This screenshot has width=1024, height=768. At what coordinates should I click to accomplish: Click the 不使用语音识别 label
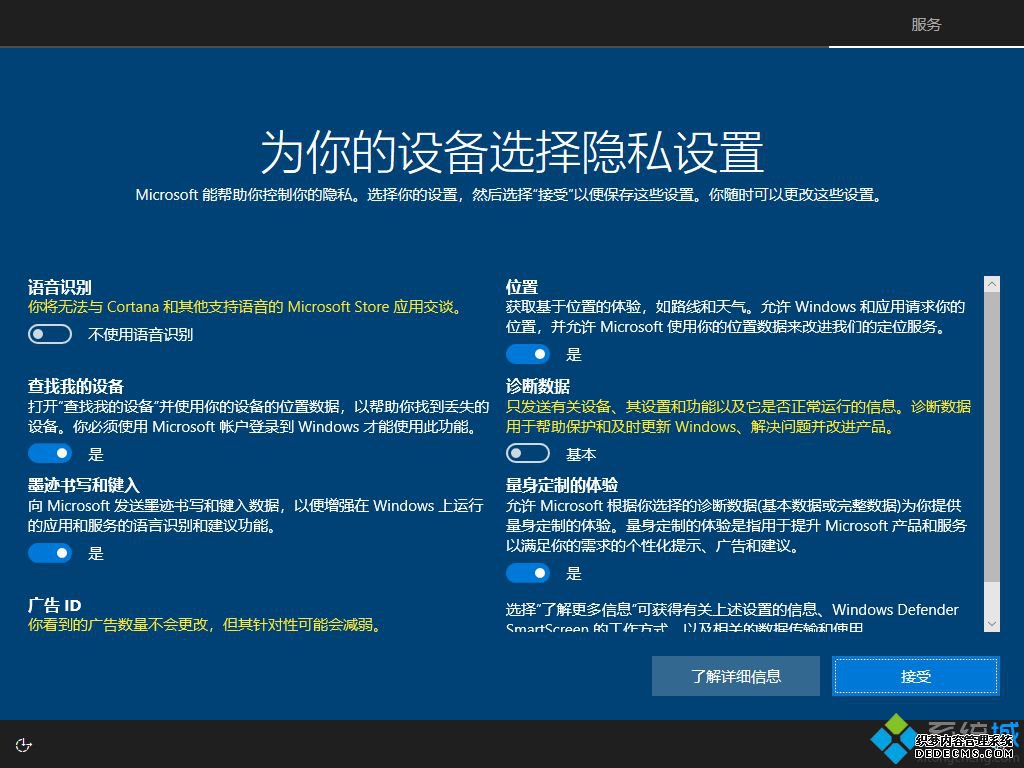click(140, 335)
